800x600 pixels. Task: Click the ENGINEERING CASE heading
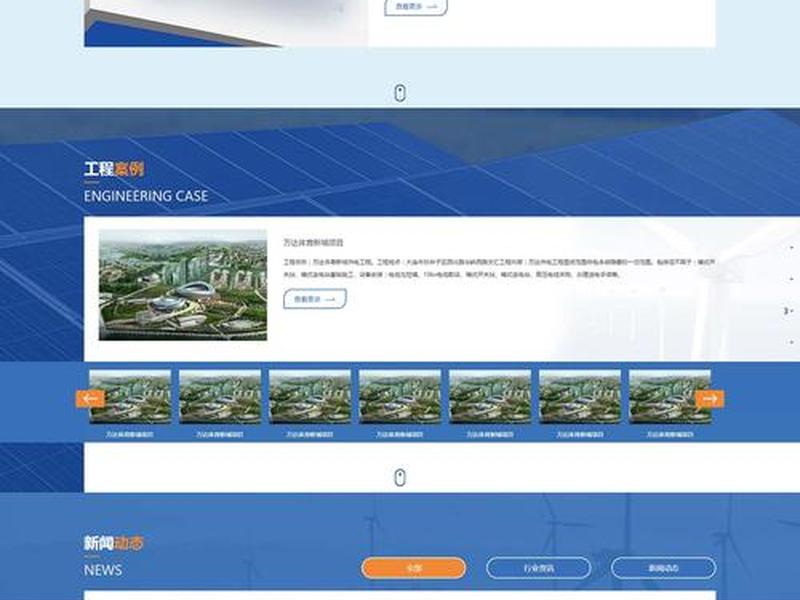146,196
